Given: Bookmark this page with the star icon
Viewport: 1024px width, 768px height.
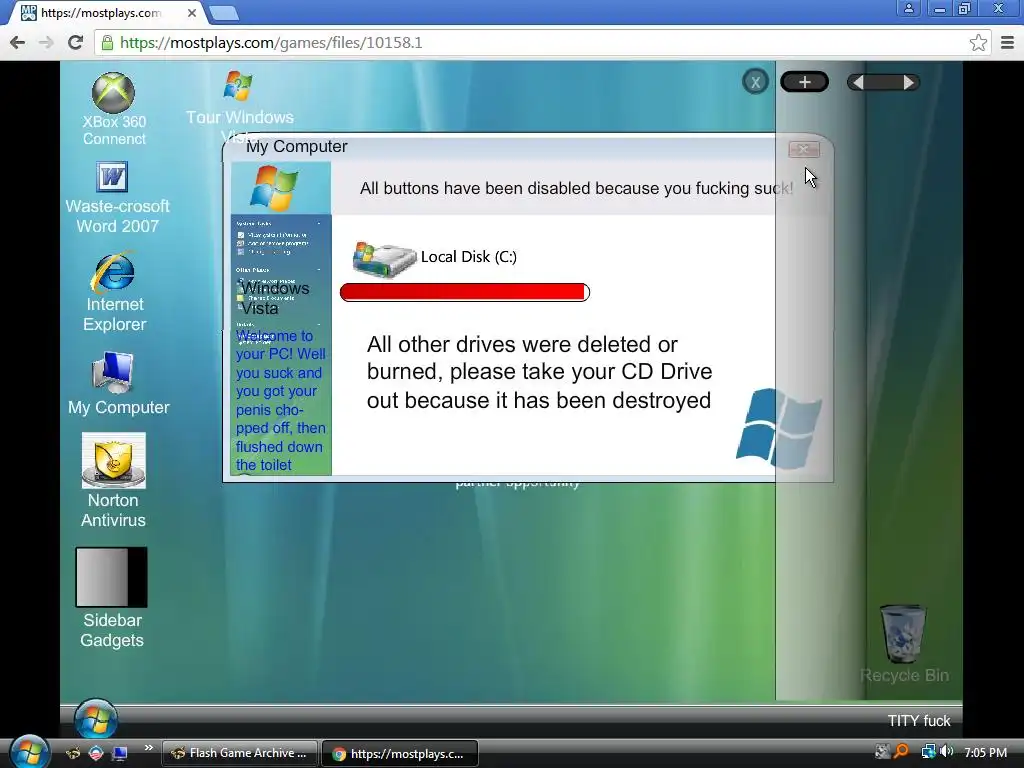Looking at the screenshot, I should coord(978,42).
